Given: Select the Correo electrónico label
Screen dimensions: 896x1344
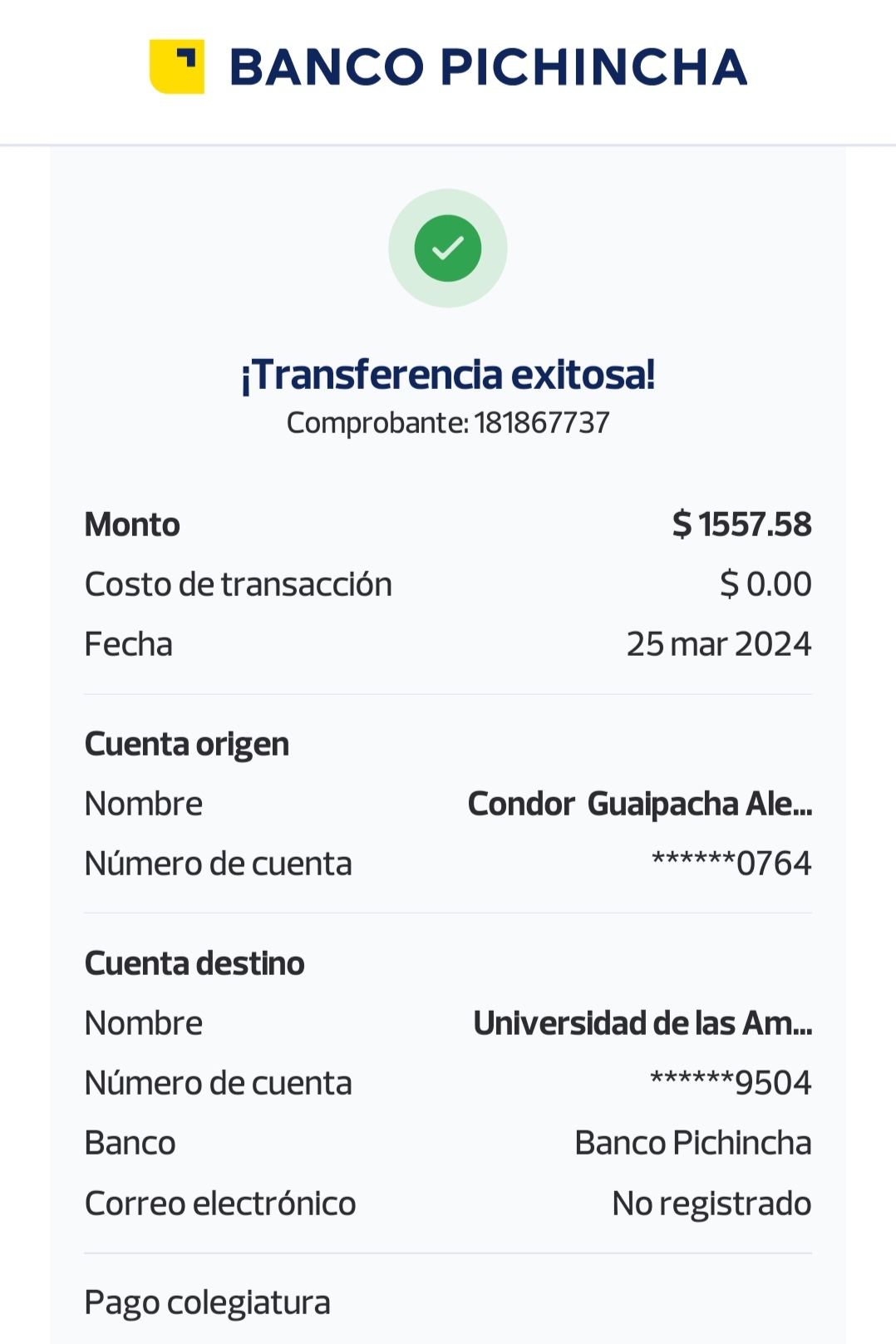Looking at the screenshot, I should click(220, 1204).
